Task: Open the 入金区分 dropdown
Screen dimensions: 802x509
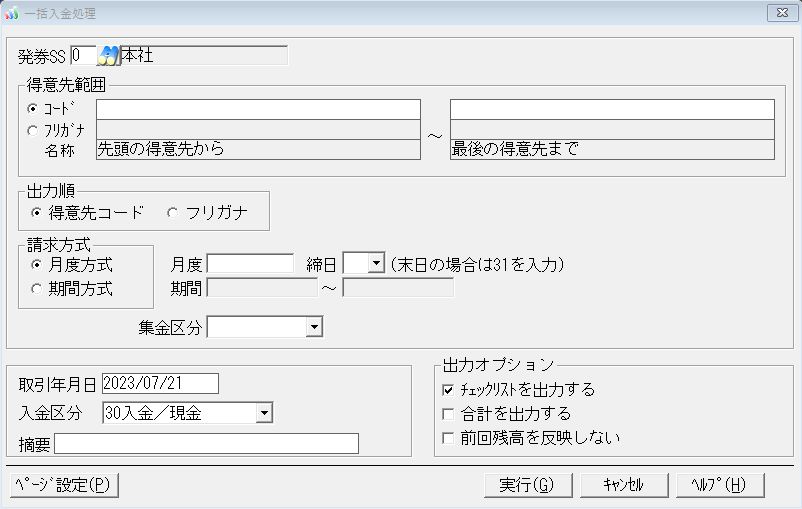Action: (264, 412)
